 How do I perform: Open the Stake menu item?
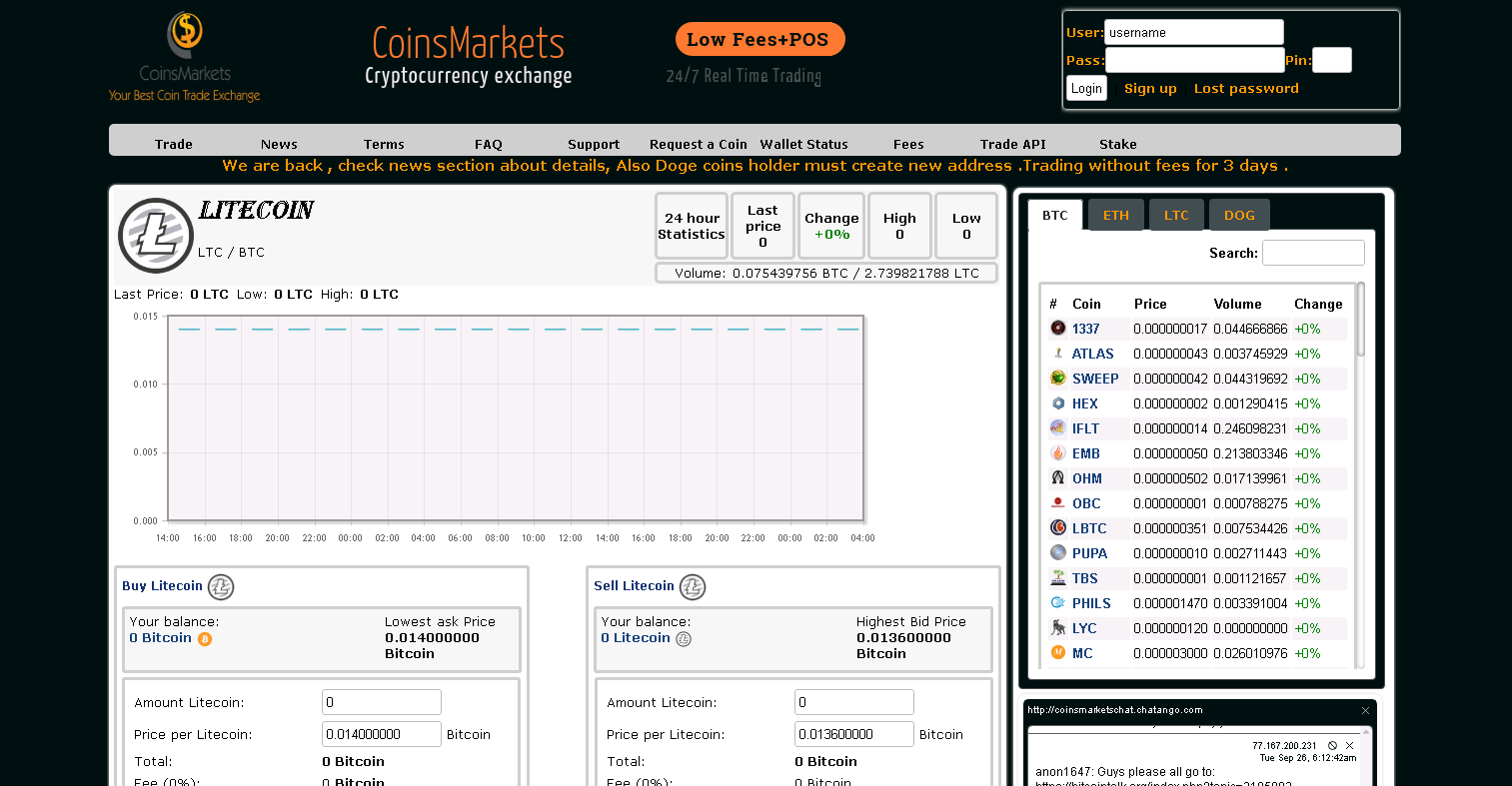pyautogui.click(x=1118, y=144)
